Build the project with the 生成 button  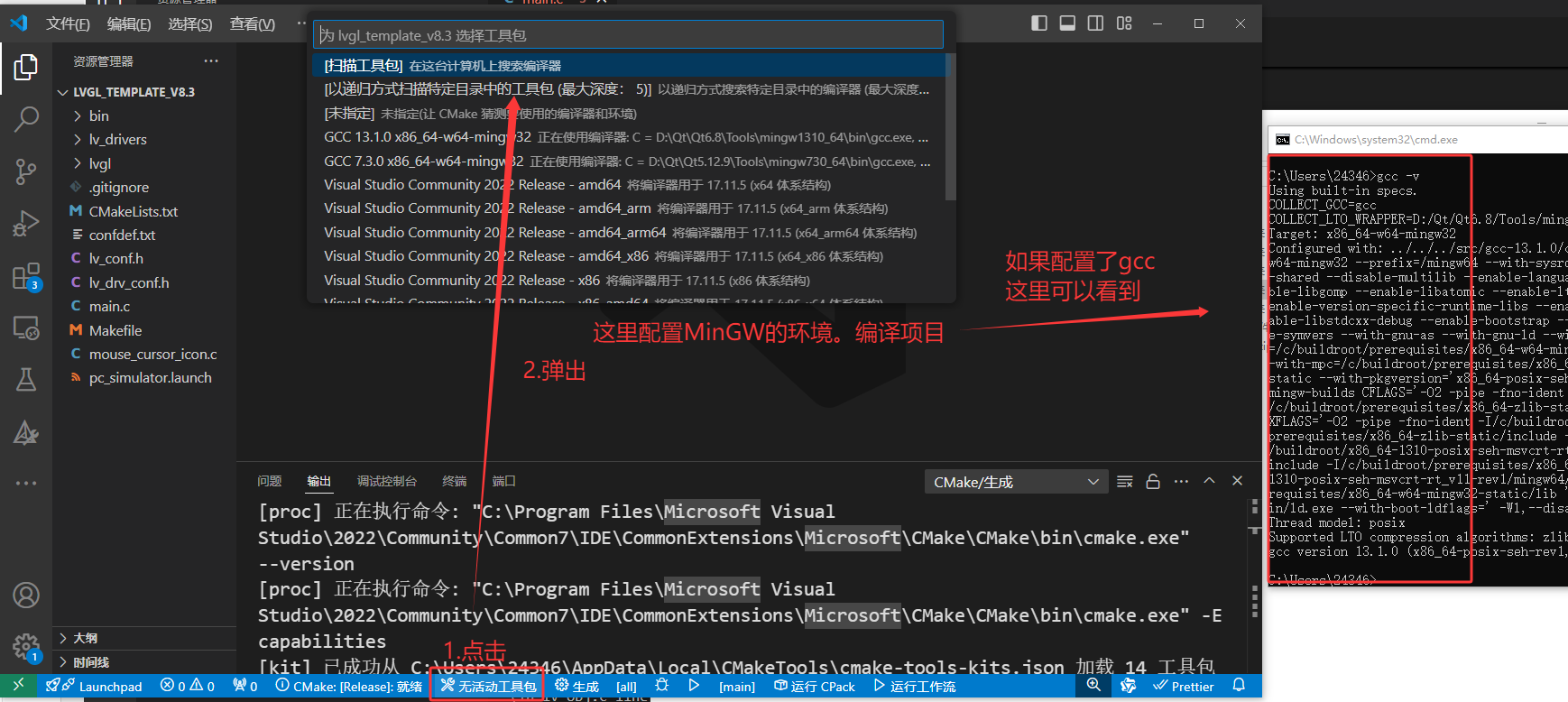point(577,686)
